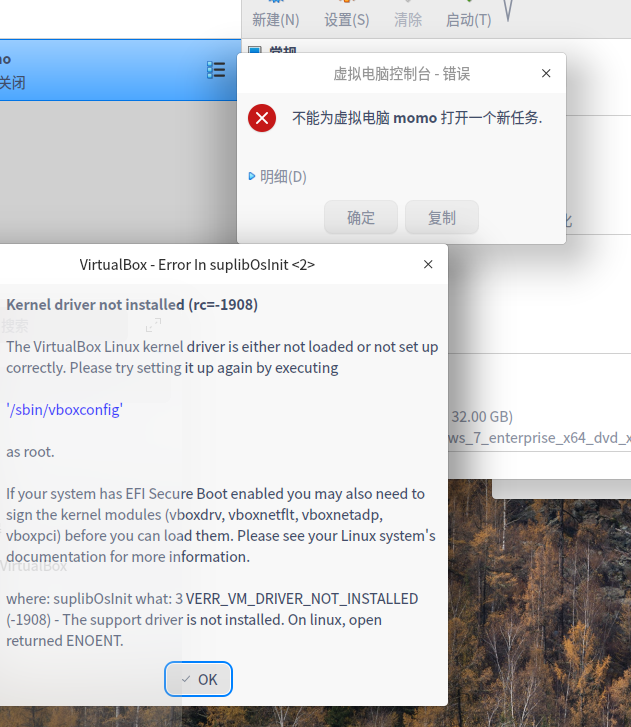Screen dimensions: 631x727
Task: Open the VM list menu icon for momo
Action: coord(216,70)
